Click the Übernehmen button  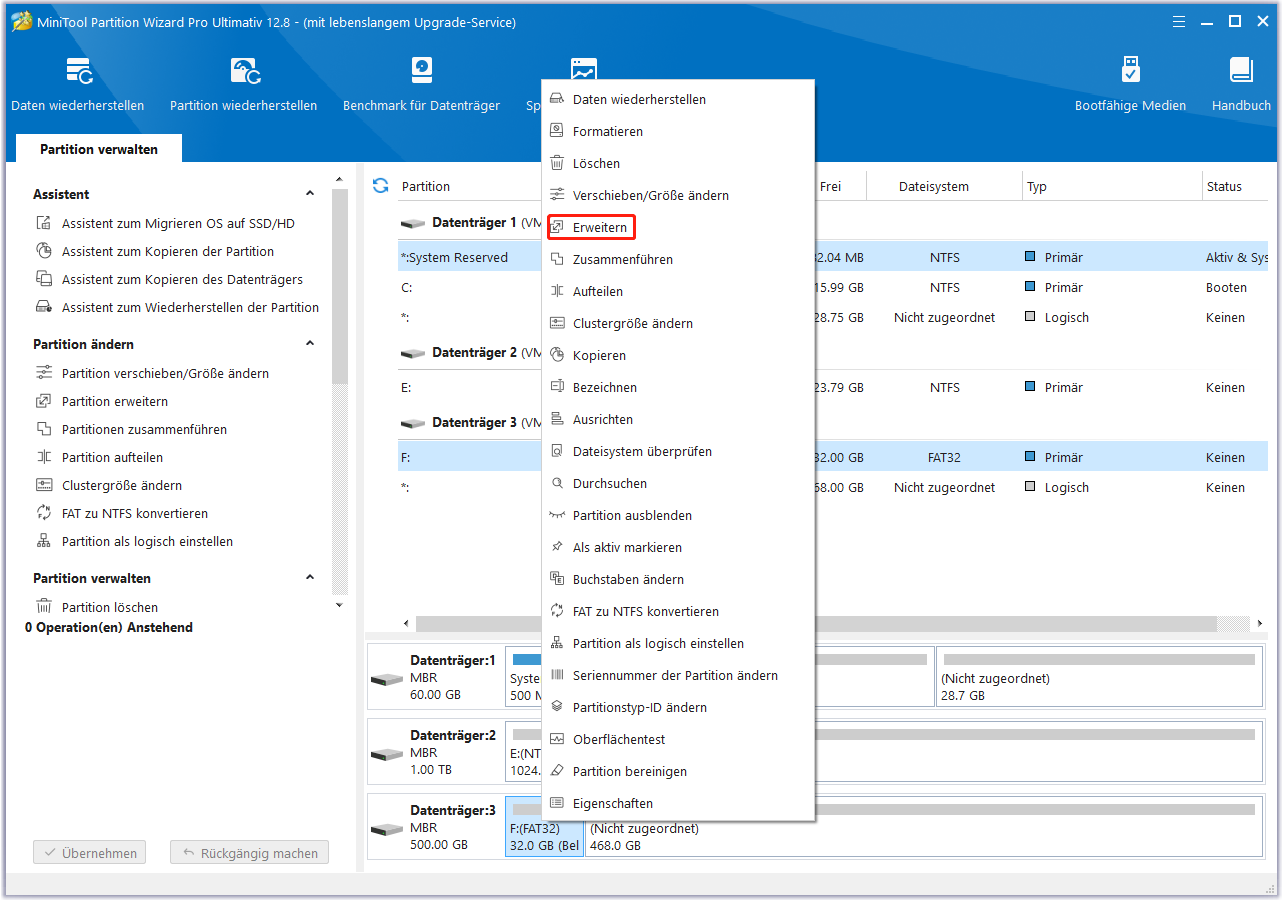point(90,853)
